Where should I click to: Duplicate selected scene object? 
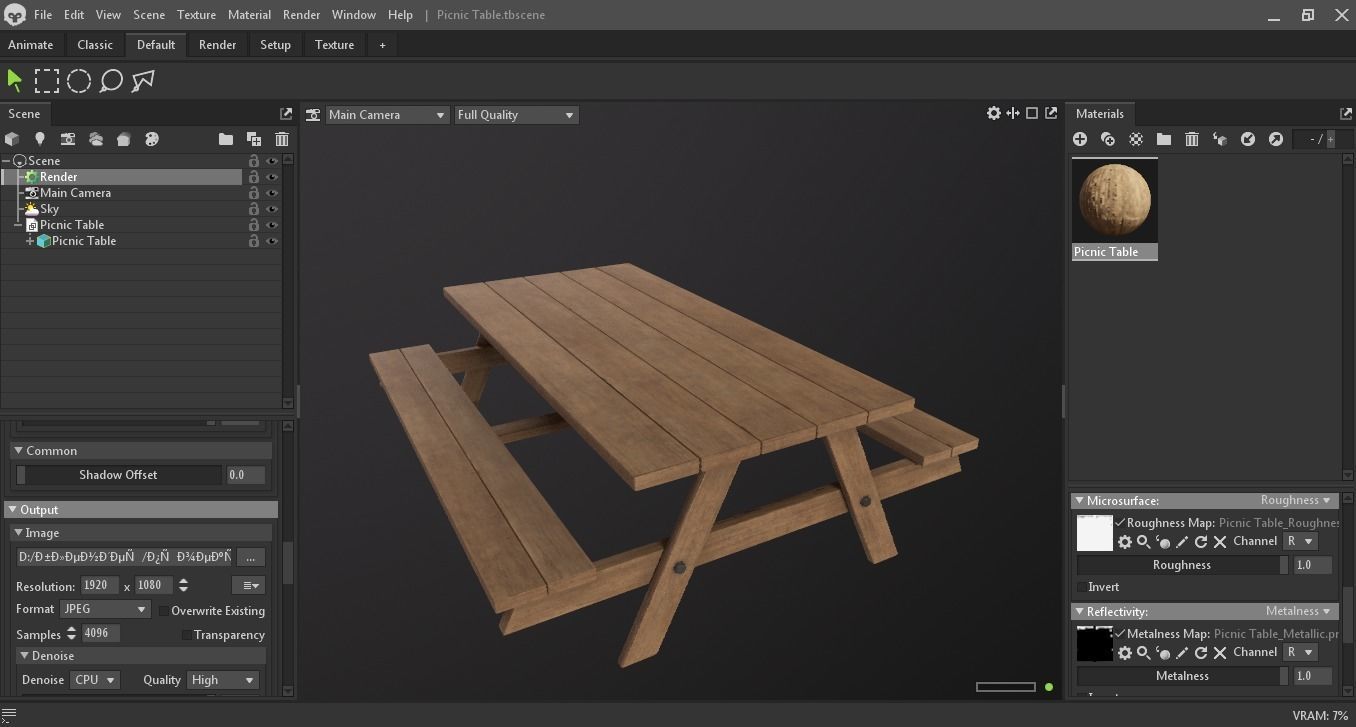click(x=254, y=139)
